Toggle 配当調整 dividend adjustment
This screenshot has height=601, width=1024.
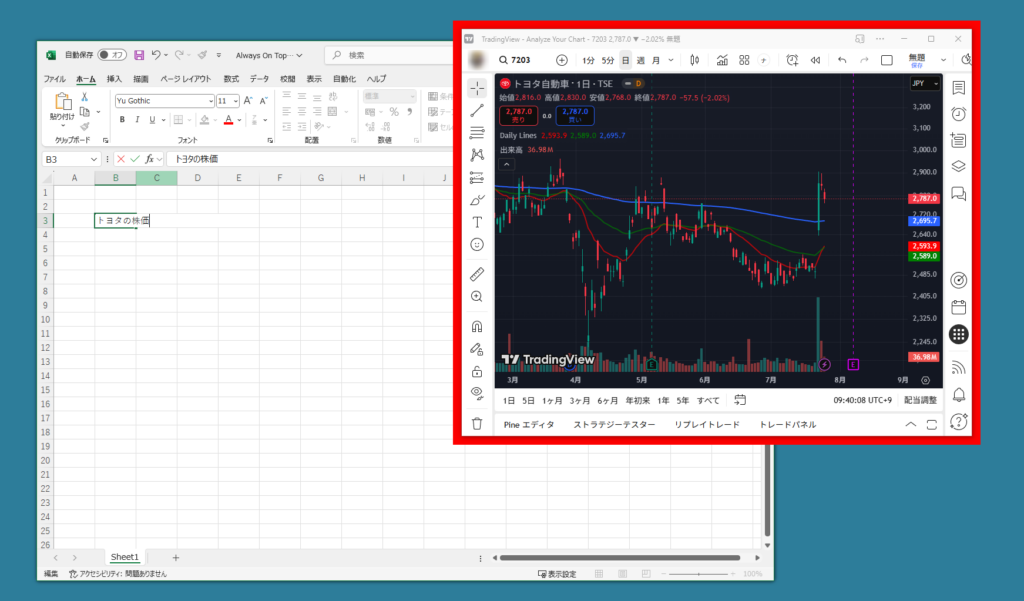tap(920, 400)
